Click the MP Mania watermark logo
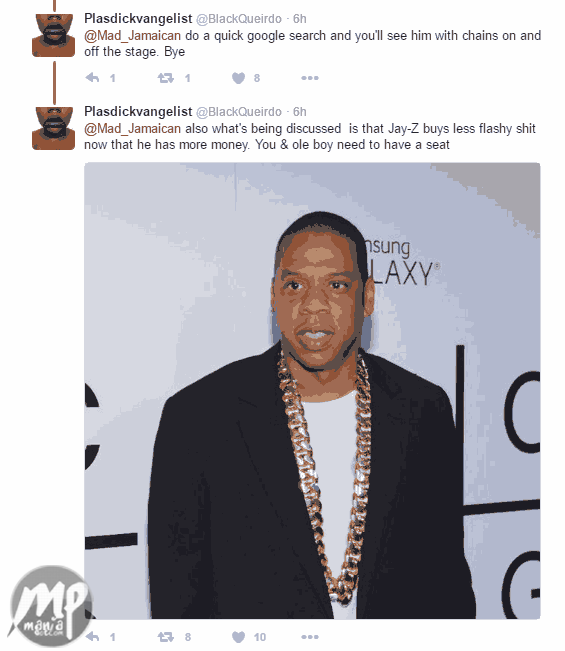The width and height of the screenshot is (565, 651). pos(51,606)
